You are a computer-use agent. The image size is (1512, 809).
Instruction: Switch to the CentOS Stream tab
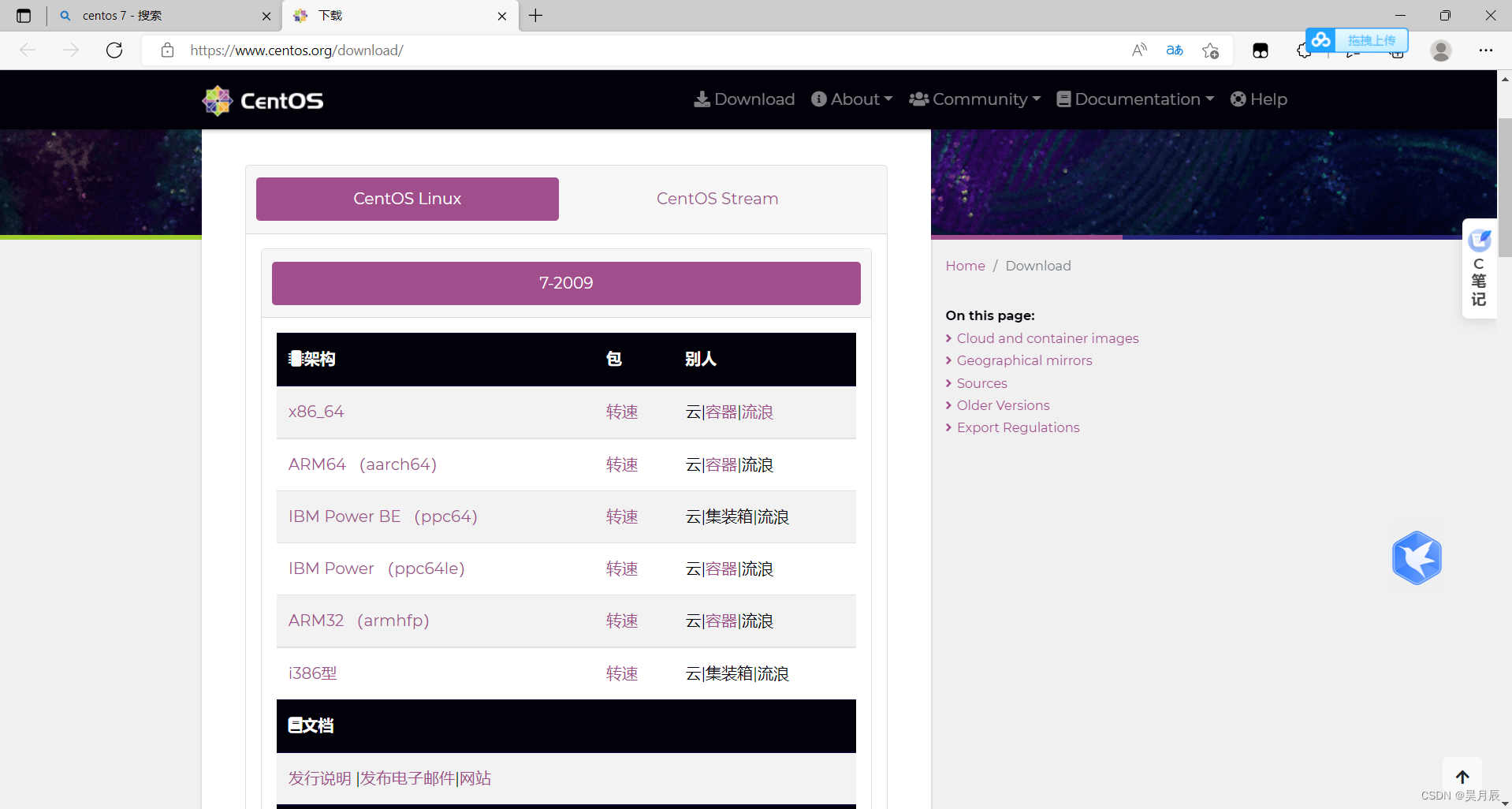(717, 199)
